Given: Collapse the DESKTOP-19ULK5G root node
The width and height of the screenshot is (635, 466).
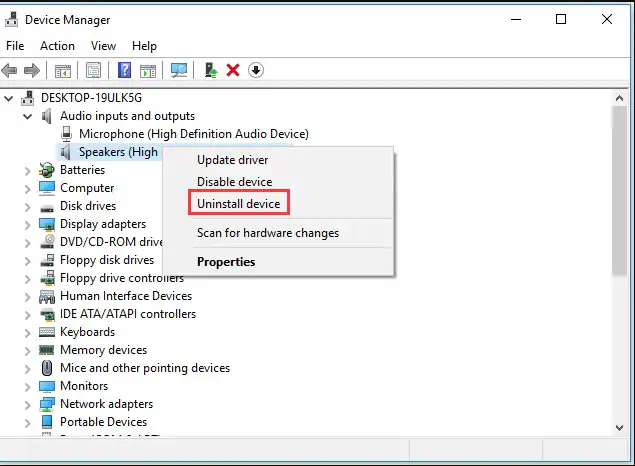Looking at the screenshot, I should click(x=9, y=98).
